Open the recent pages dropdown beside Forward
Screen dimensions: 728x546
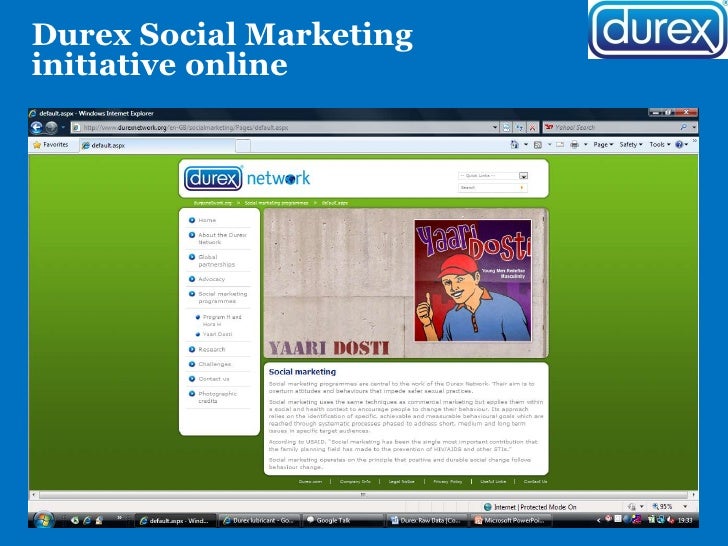click(63, 127)
